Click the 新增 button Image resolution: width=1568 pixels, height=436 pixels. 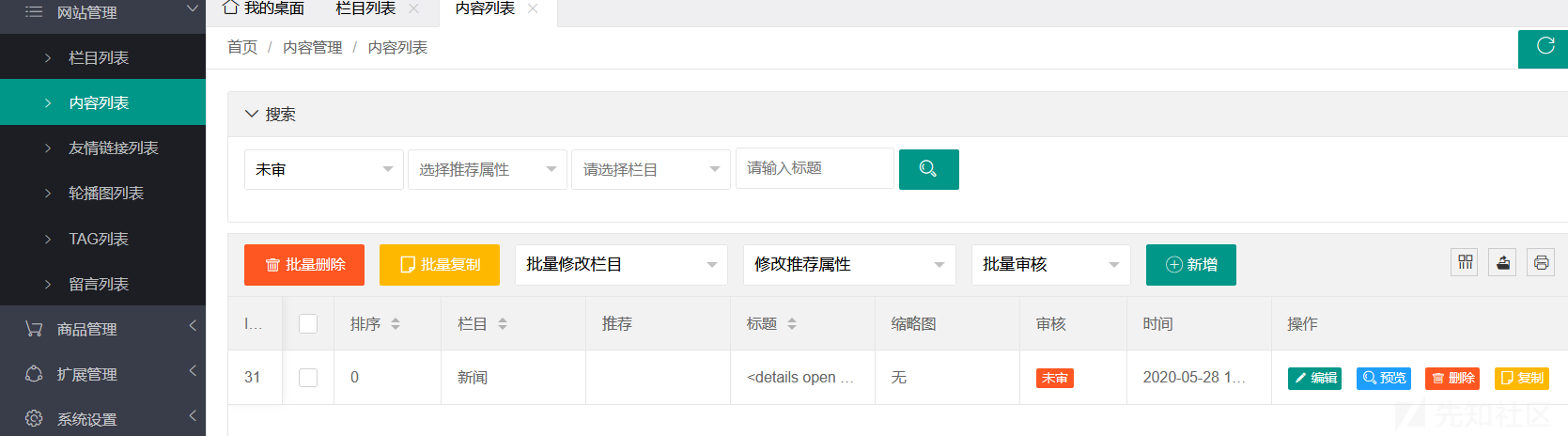tap(1190, 265)
